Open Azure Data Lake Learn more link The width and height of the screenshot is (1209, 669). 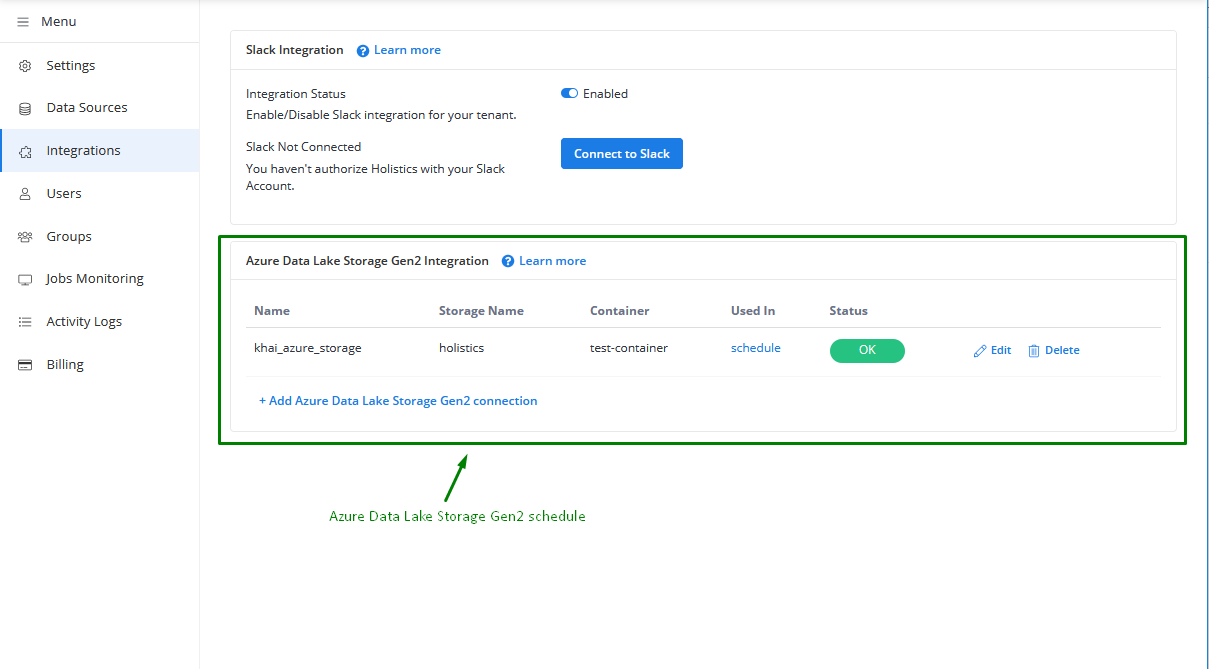[x=552, y=261]
